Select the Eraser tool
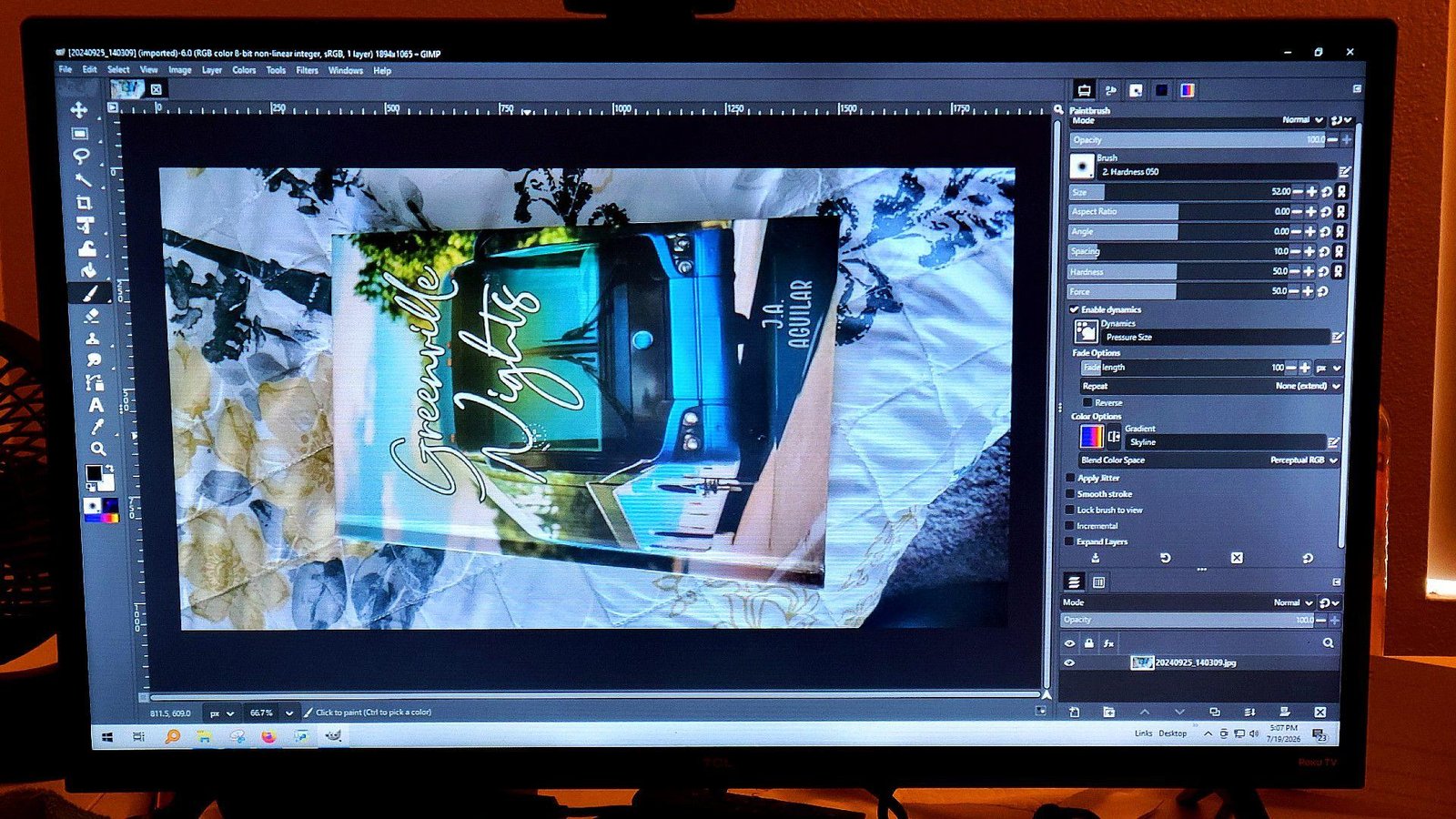The width and height of the screenshot is (1456, 819). pyautogui.click(x=91, y=316)
